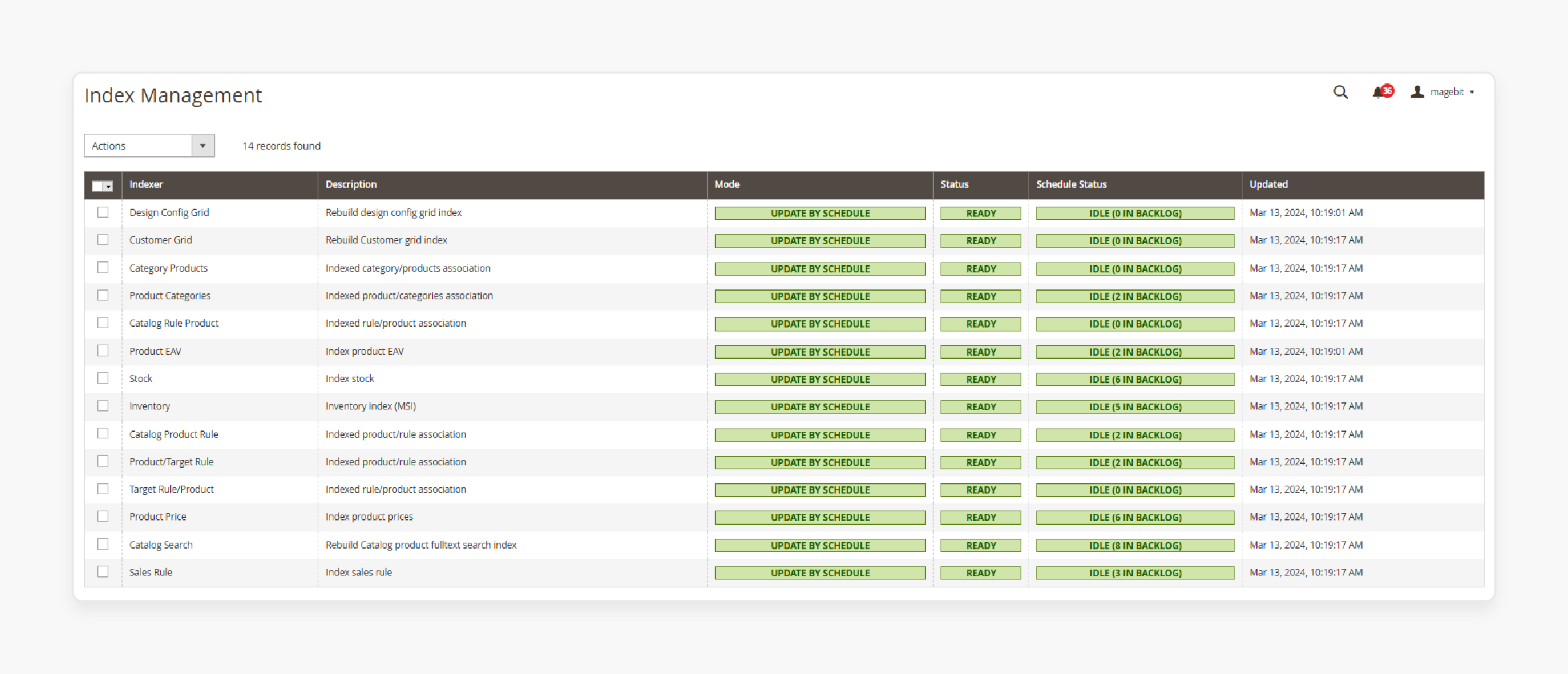Click 'Idle (3 in backlog)' for Sales Rule
Image resolution: width=1568 pixels, height=674 pixels.
1135,573
